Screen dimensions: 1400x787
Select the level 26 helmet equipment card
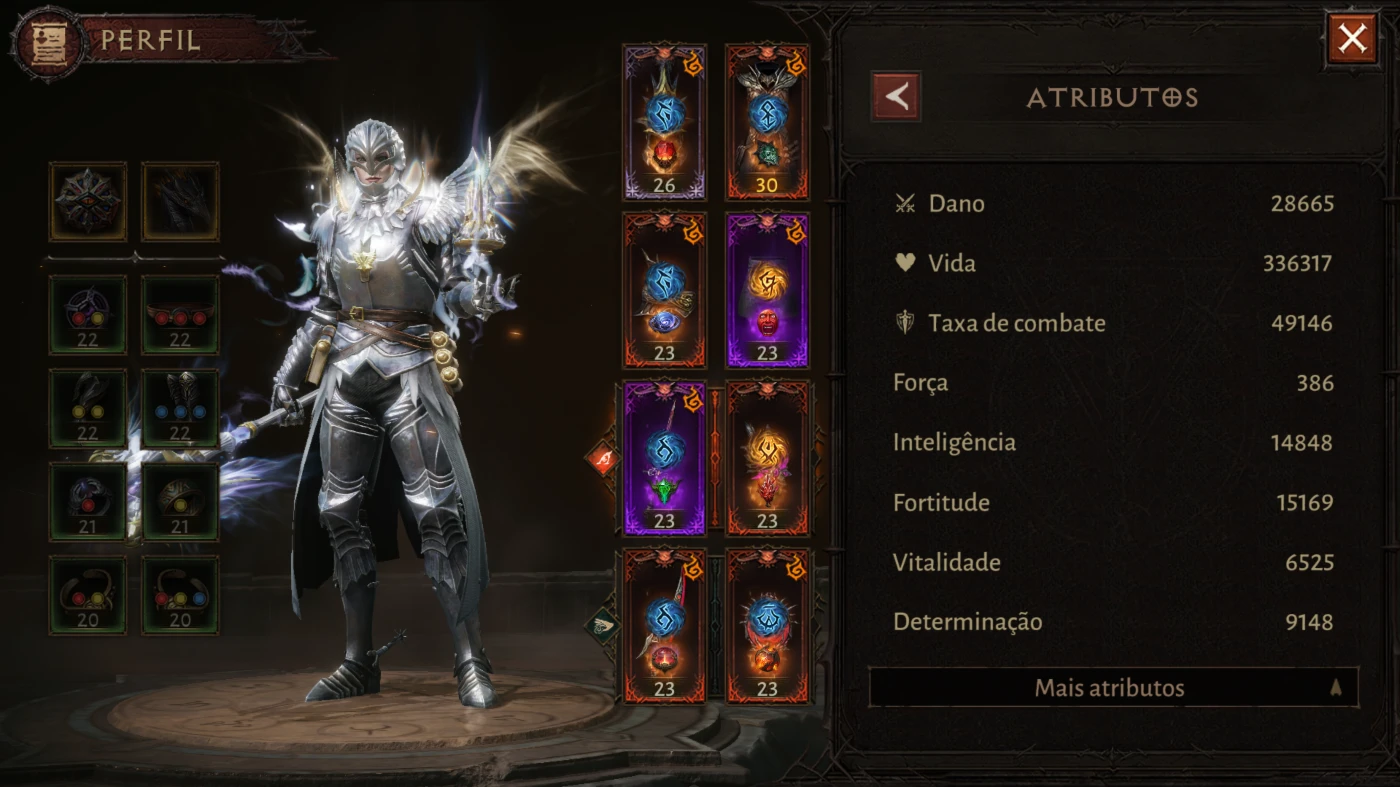(x=665, y=121)
